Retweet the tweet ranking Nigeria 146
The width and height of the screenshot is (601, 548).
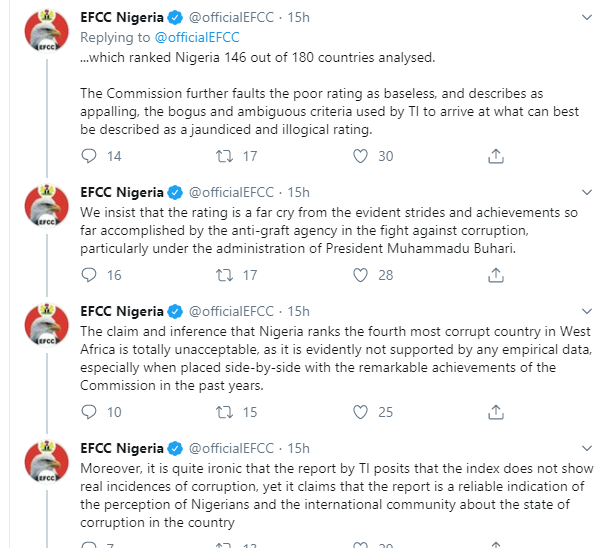224,156
